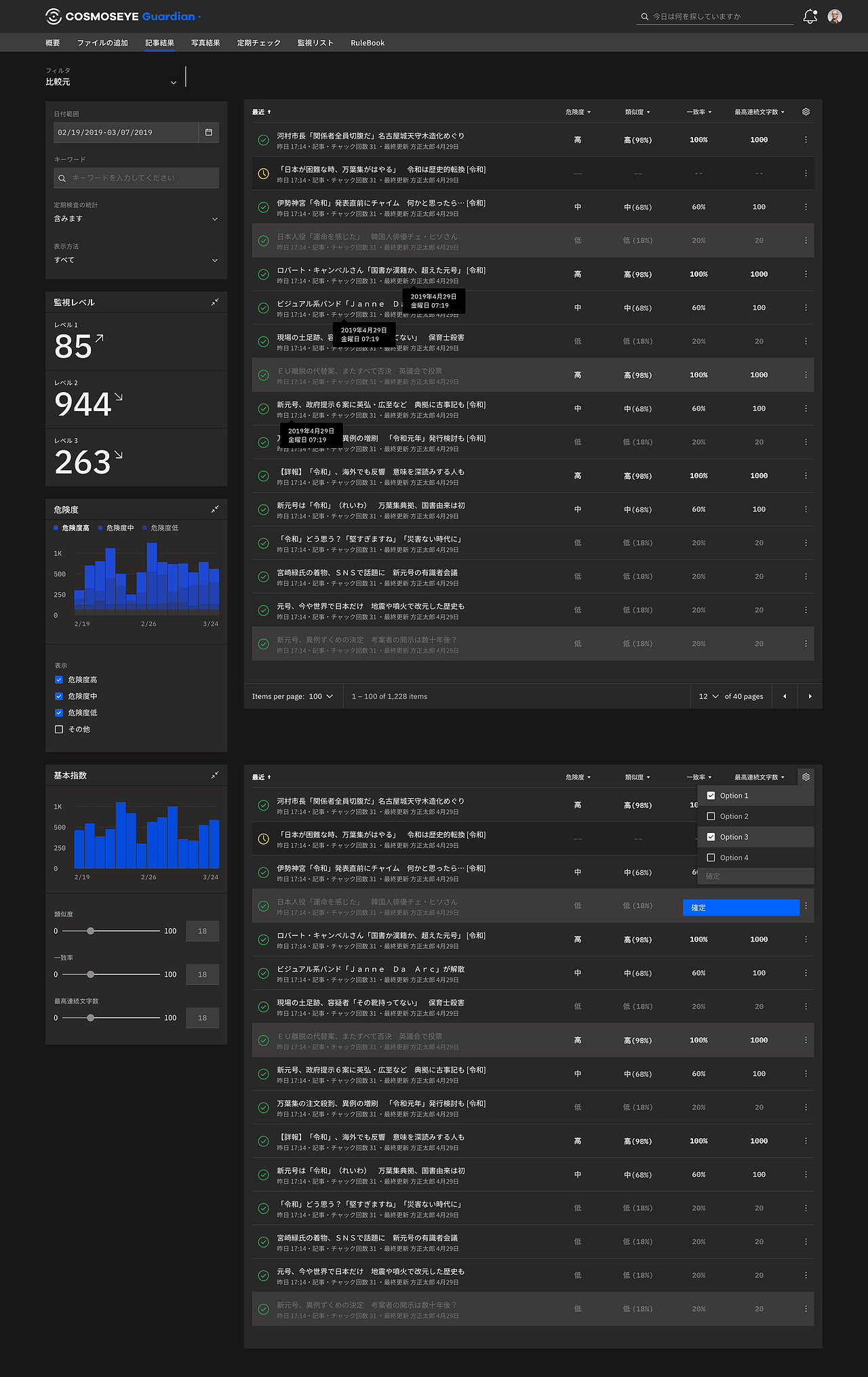This screenshot has height=1377, width=868.
Task: Uncheck the 危険度高 checkbox
Action: [x=59, y=680]
